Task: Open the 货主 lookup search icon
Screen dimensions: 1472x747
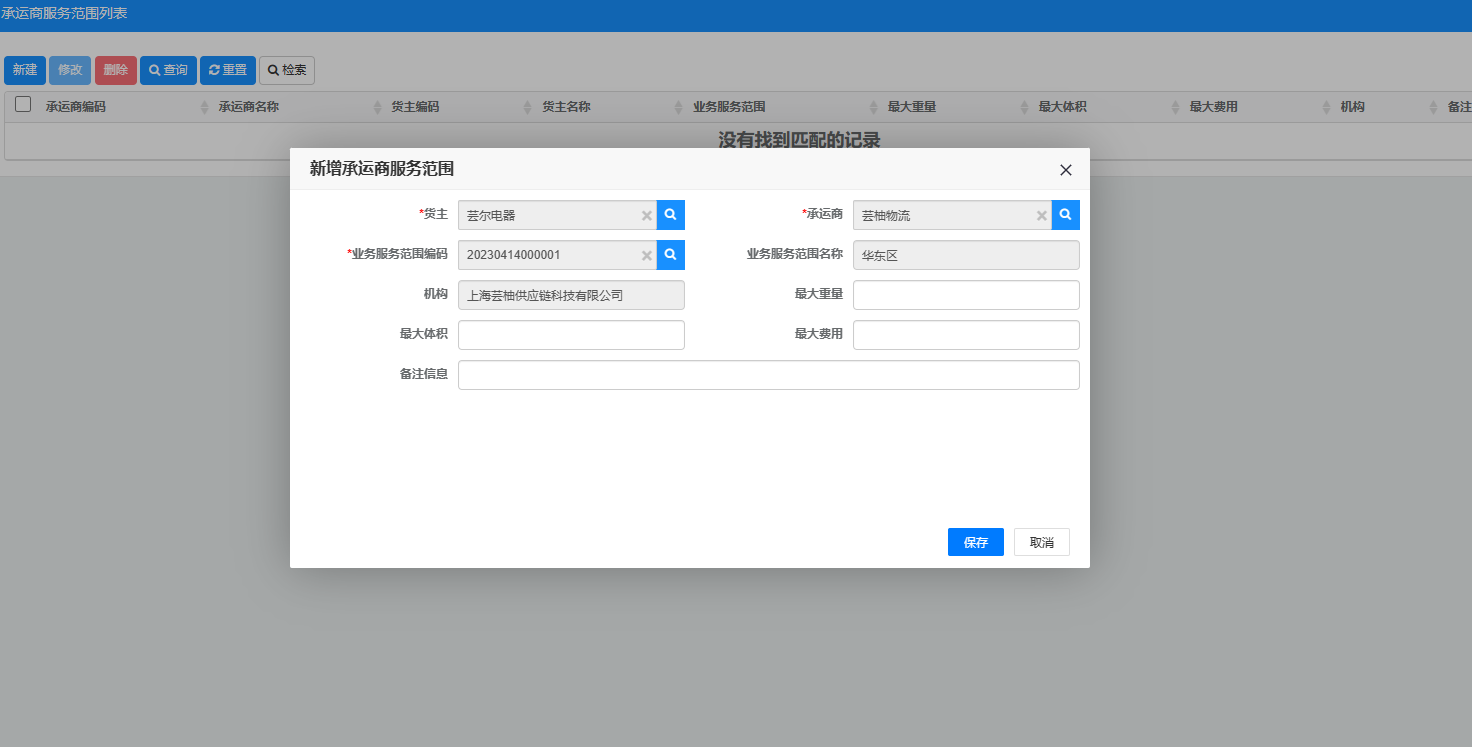Action: 671,215
